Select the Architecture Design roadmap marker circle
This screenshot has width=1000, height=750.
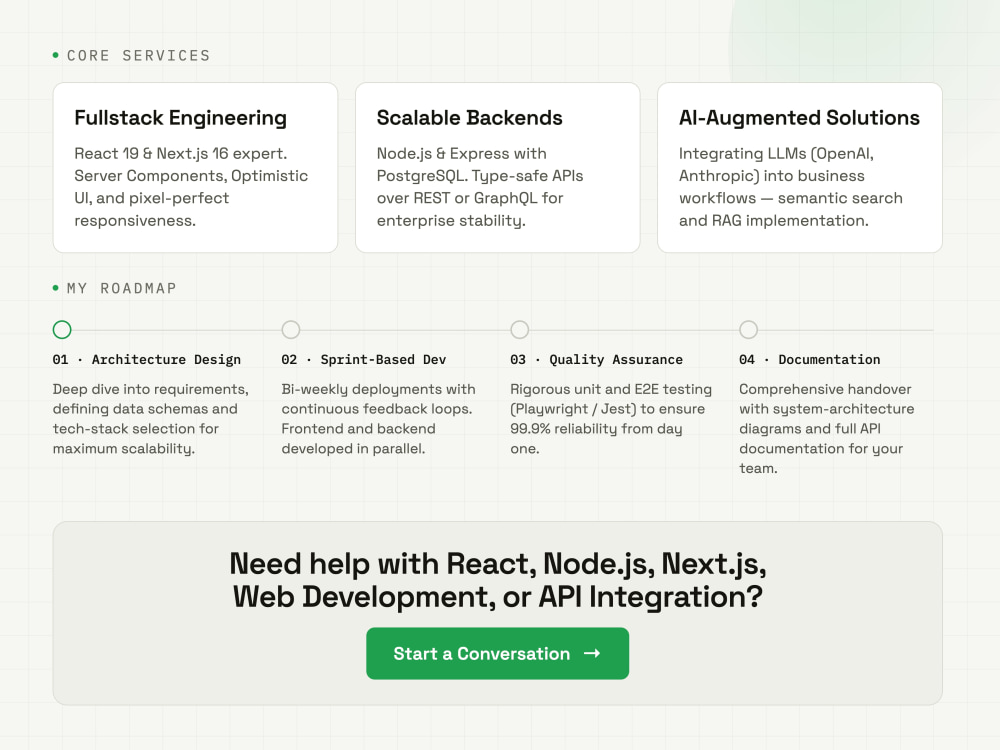(62, 330)
